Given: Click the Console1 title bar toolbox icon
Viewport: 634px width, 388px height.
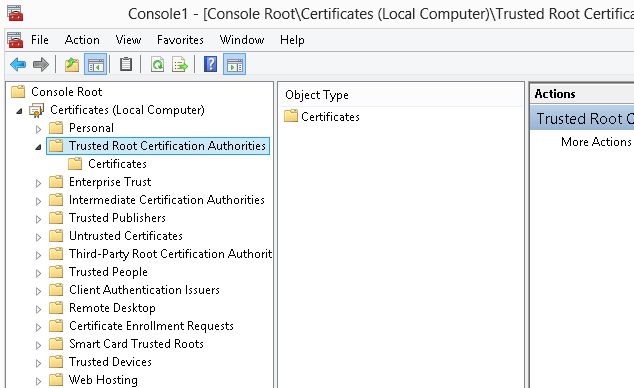Looking at the screenshot, I should click(x=15, y=13).
